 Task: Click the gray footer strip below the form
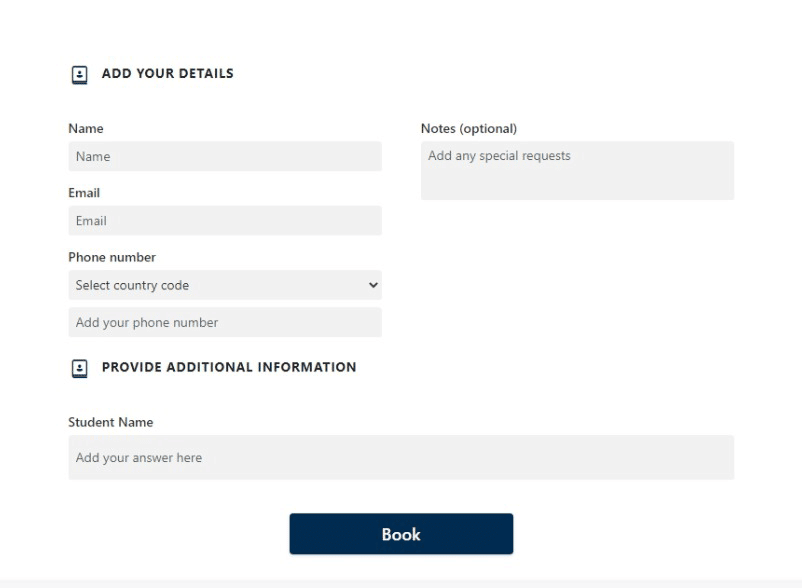pyautogui.click(x=400, y=583)
